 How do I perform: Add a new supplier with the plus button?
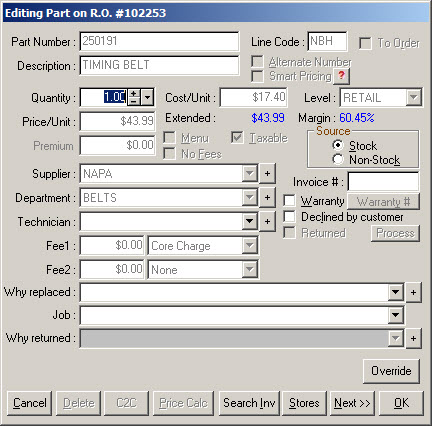coord(267,173)
